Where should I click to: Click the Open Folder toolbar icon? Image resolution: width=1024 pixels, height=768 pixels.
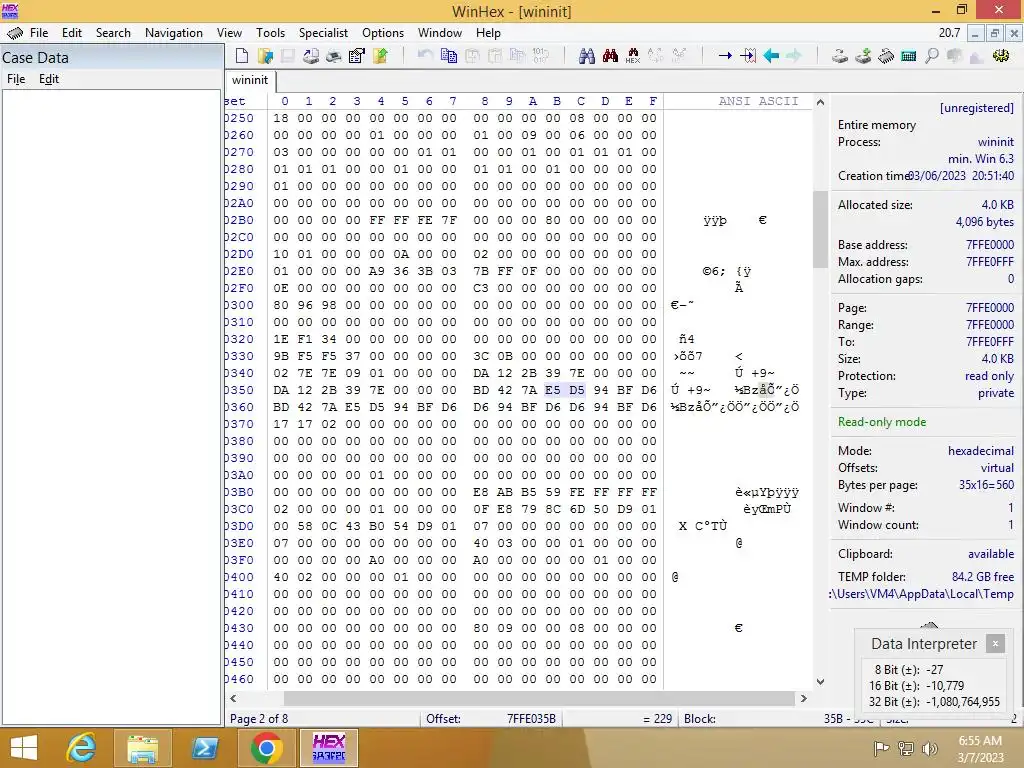pos(380,56)
